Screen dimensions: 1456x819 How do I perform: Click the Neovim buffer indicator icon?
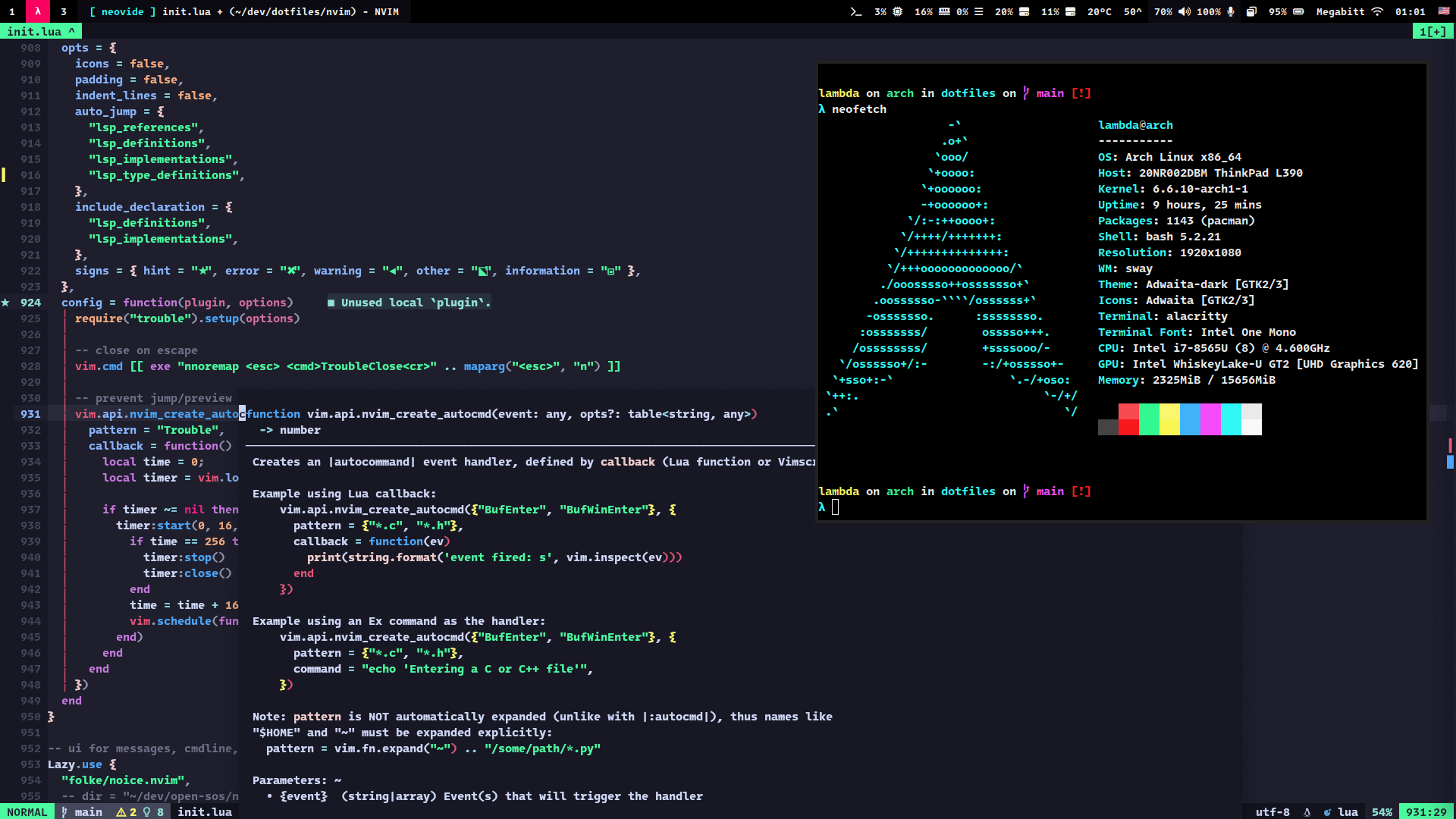click(1432, 30)
